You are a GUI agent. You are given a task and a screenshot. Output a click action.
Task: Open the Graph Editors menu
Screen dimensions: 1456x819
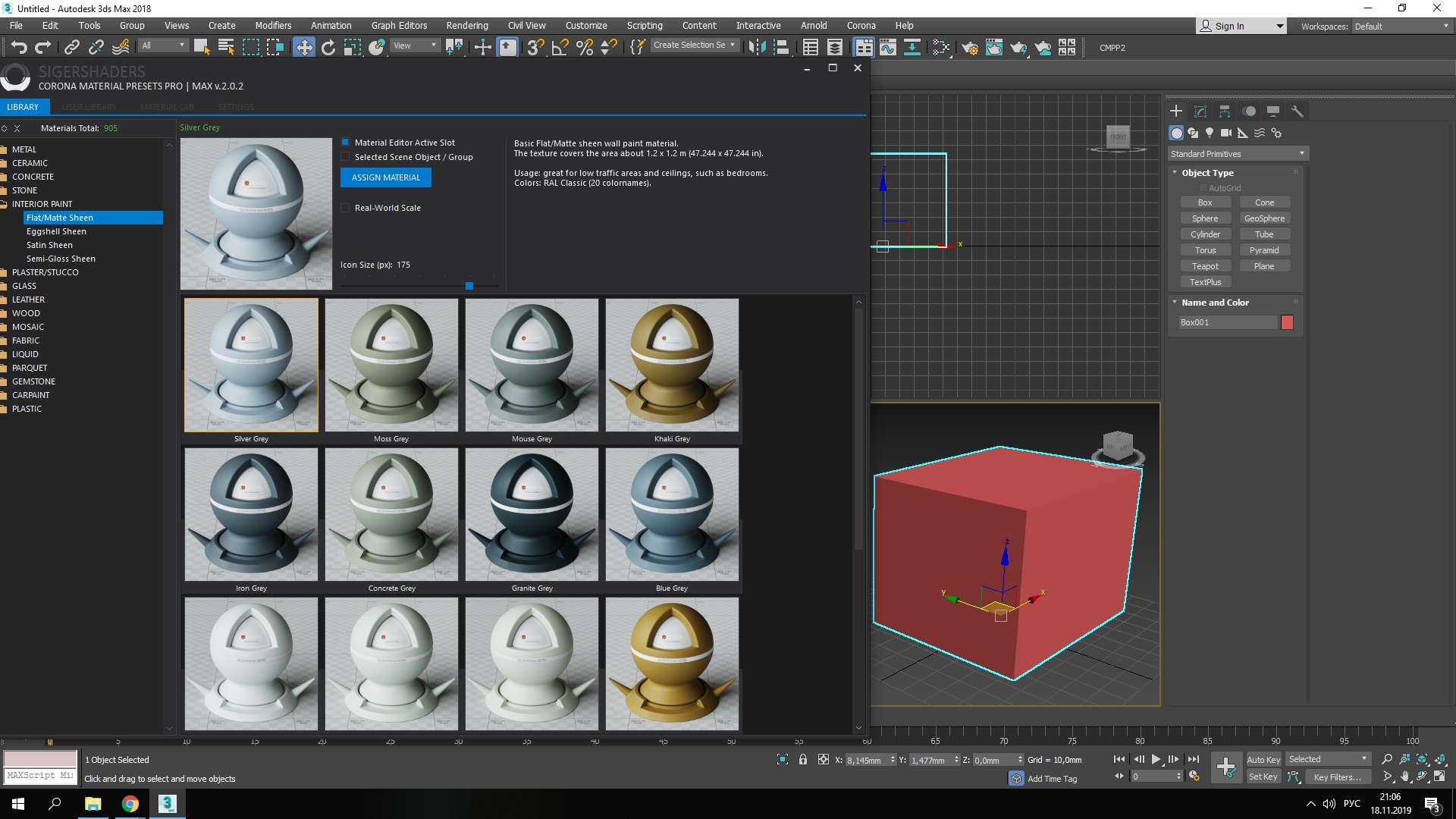click(397, 25)
